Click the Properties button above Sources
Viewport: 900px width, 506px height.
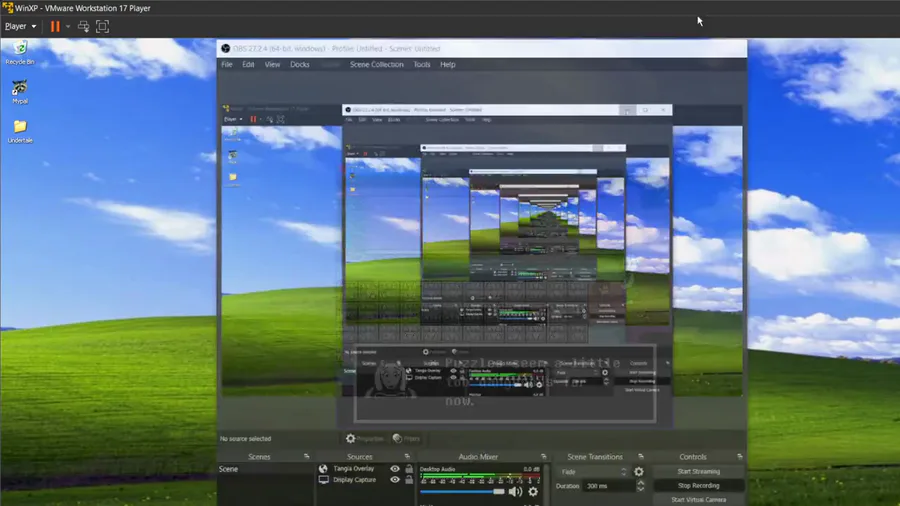[365, 438]
